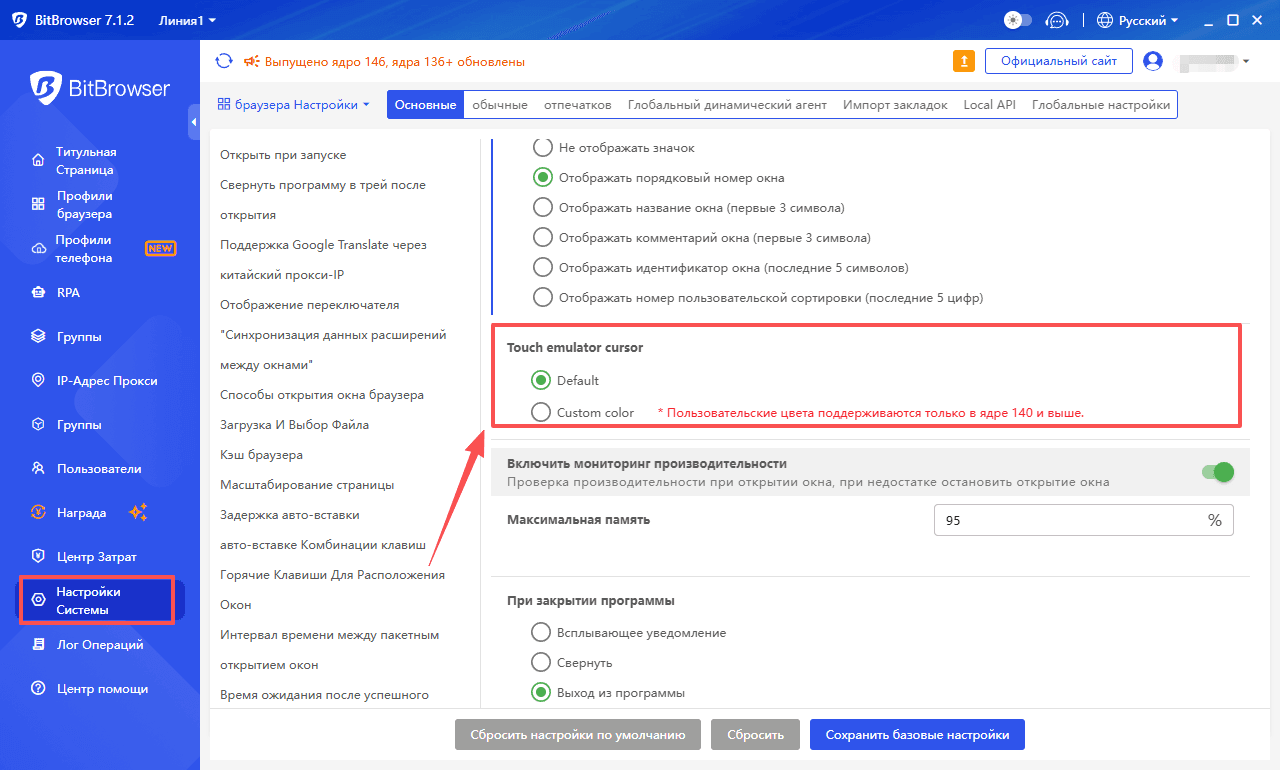The height and width of the screenshot is (770, 1280).
Task: Open the customer support headset icon
Action: [x=1056, y=20]
